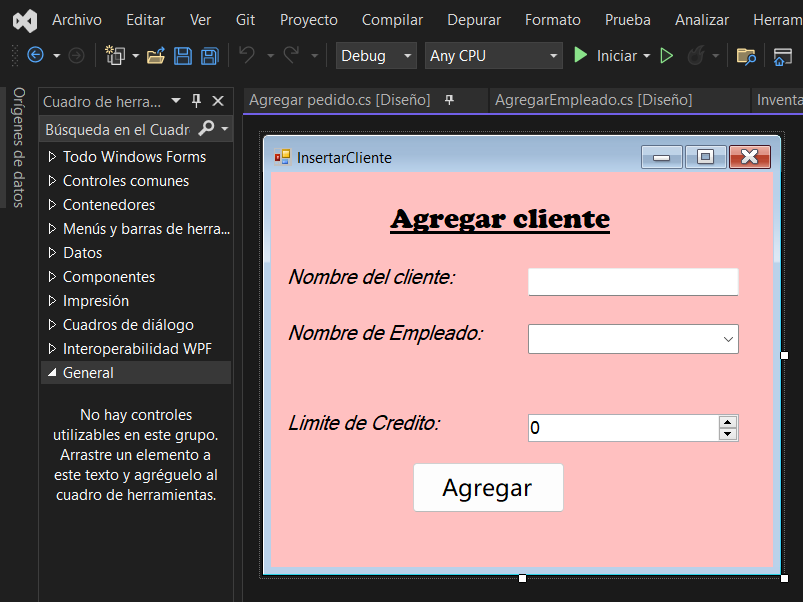
Task: Open the Archivo menu
Action: click(77, 20)
